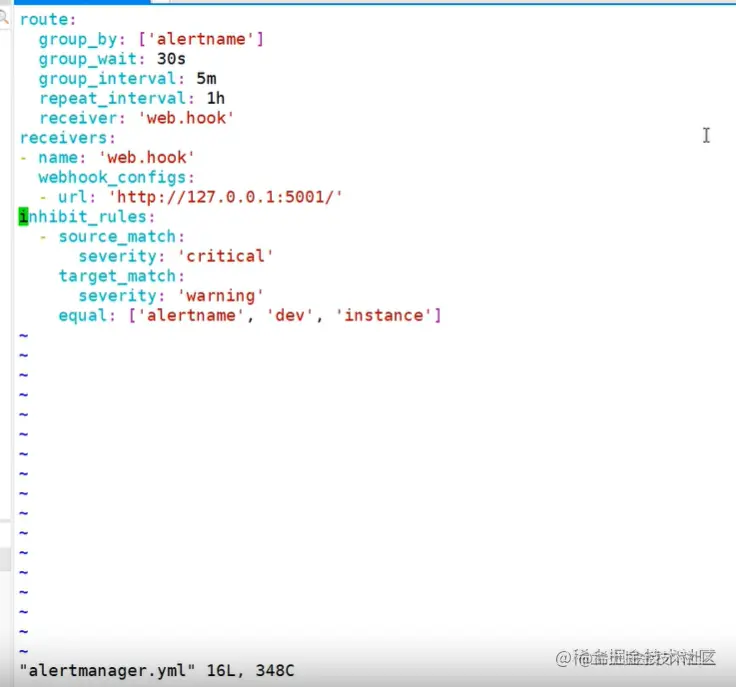
Task: Click 'web.hook' value on name line
Action: click(x=147, y=158)
